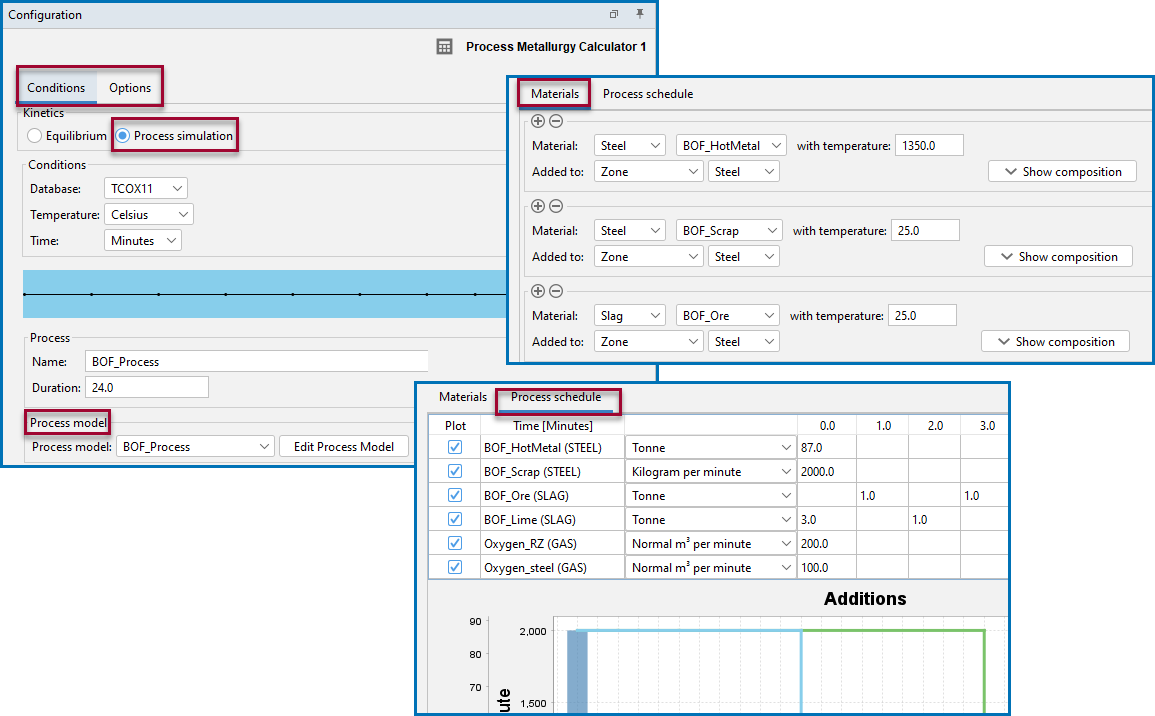
Task: Toggle plot checkbox for Oxygen_RZ (GAS)
Action: click(x=455, y=544)
